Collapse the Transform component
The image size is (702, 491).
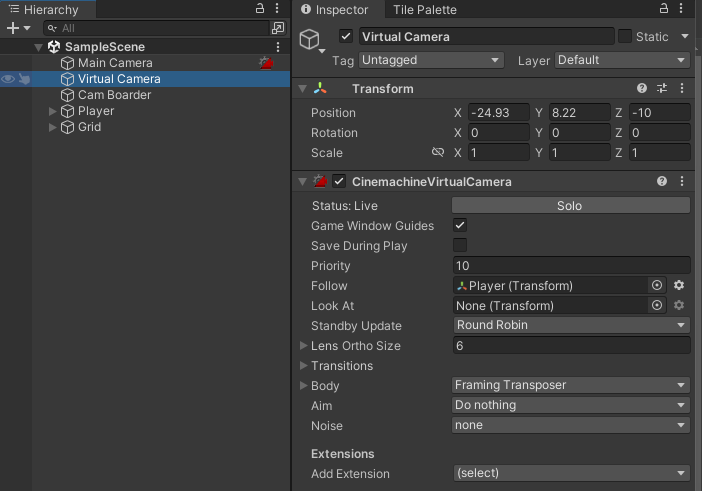(x=303, y=89)
